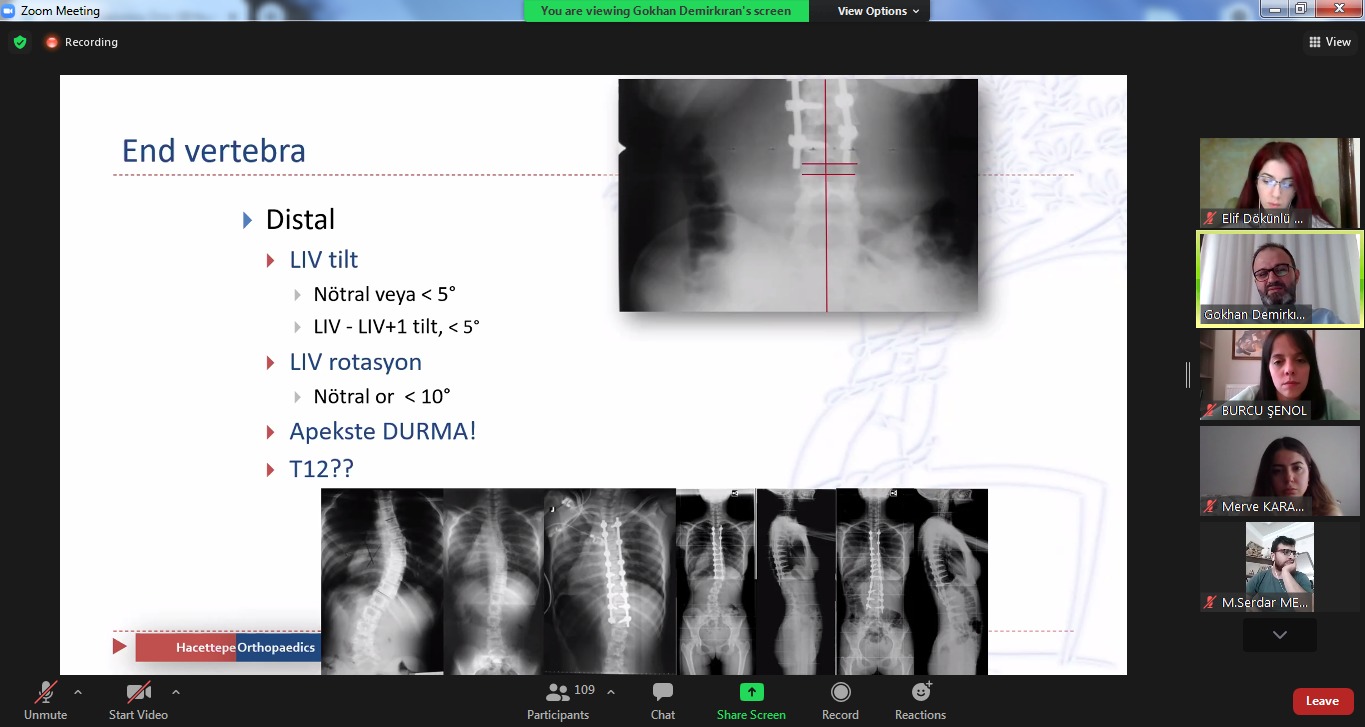
Task: Open the Reactions menu
Action: coord(920,700)
